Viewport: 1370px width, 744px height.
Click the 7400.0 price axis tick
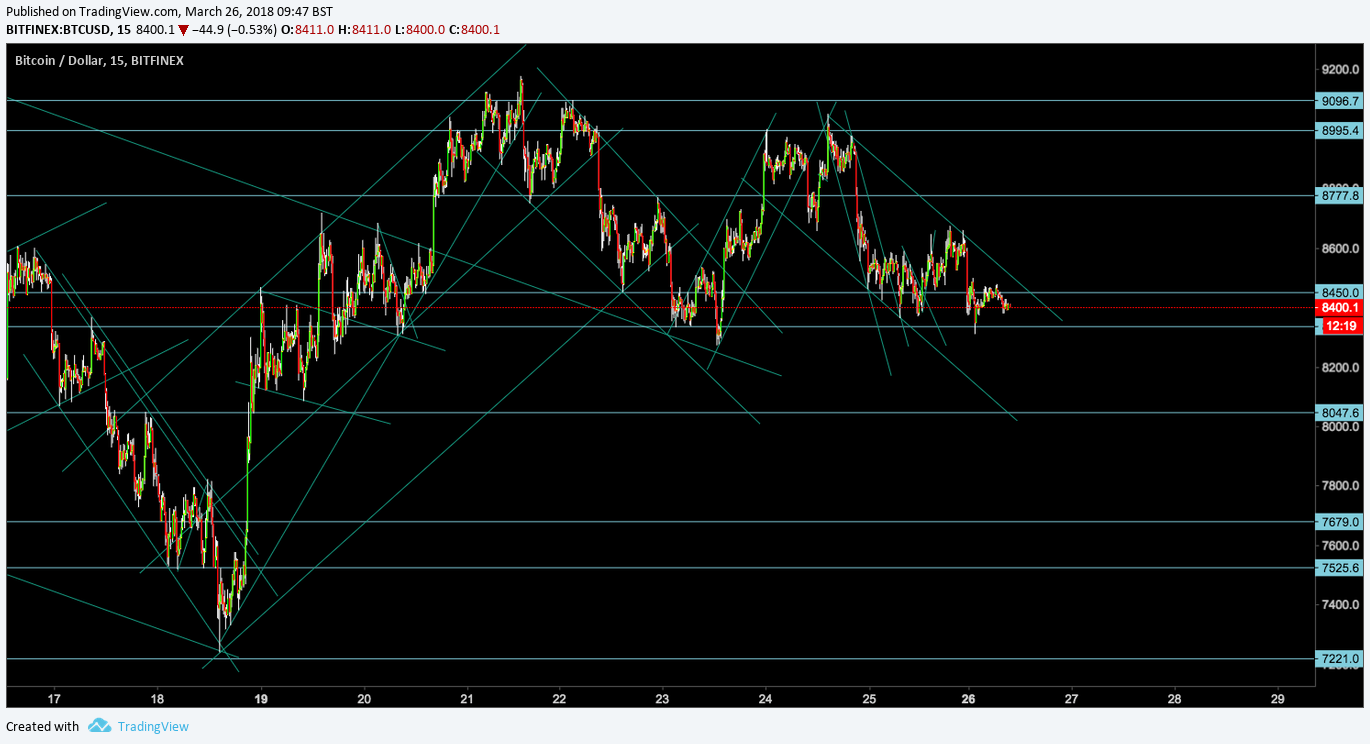1340,605
